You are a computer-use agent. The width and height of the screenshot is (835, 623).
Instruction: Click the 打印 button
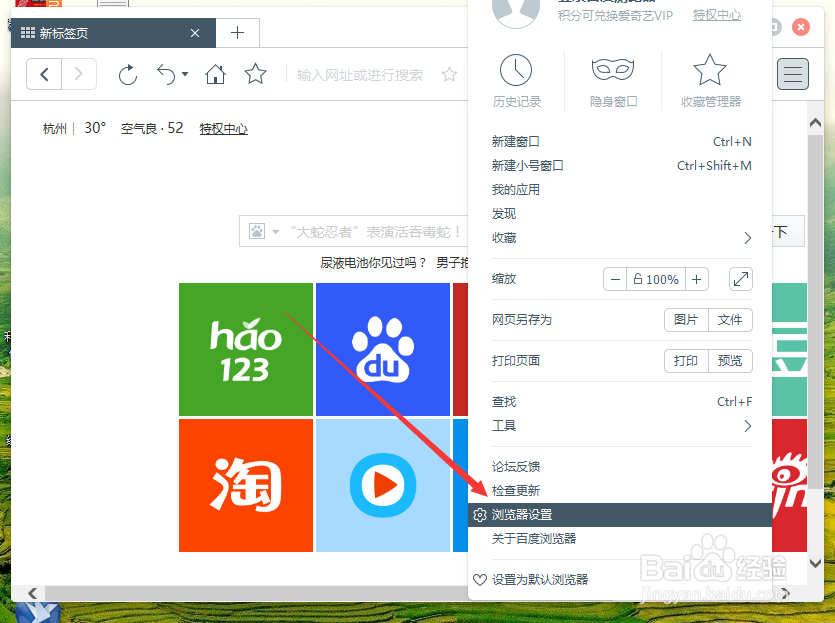pyautogui.click(x=686, y=360)
